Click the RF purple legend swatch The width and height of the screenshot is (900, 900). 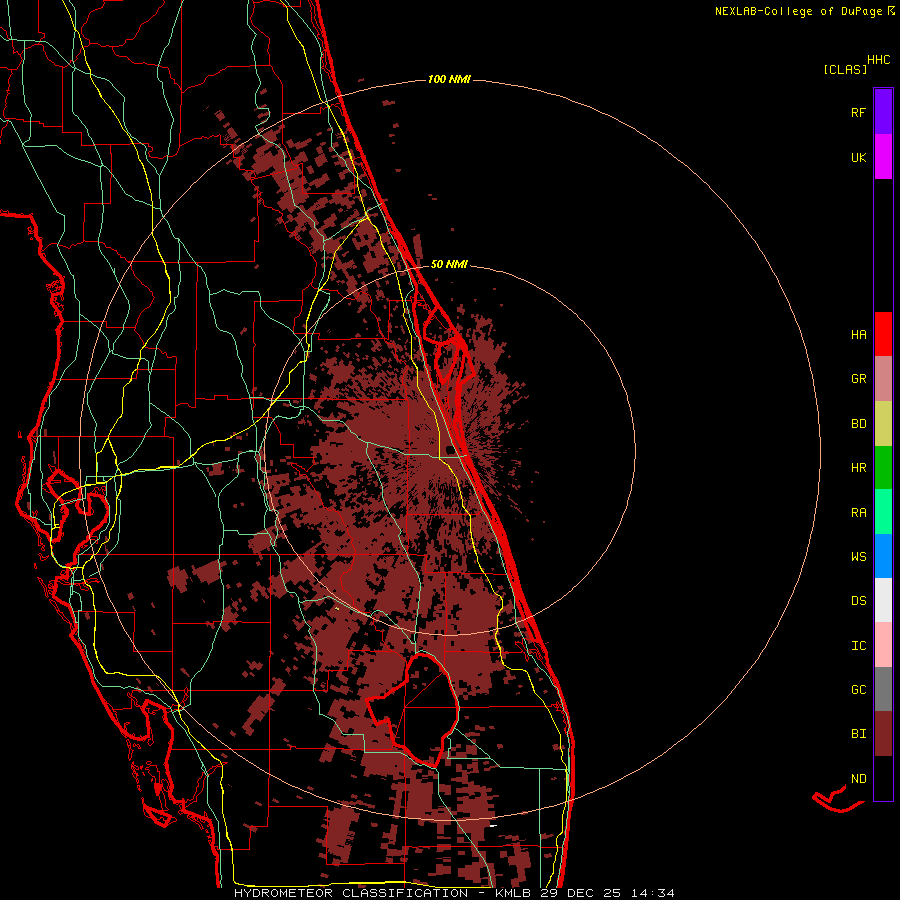click(x=883, y=112)
